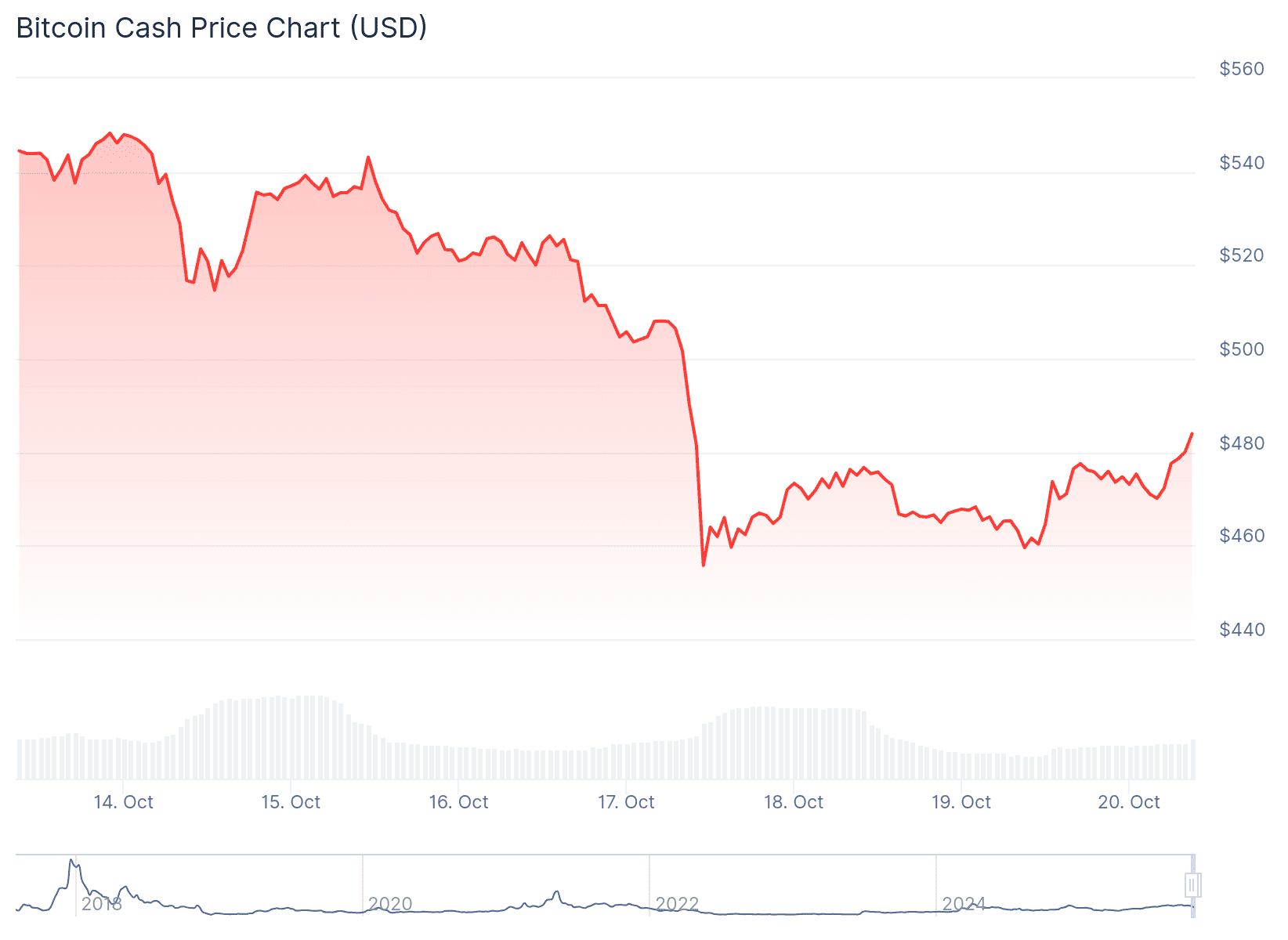1288x940 pixels.
Task: Click the $480 price axis label
Action: 1242,443
